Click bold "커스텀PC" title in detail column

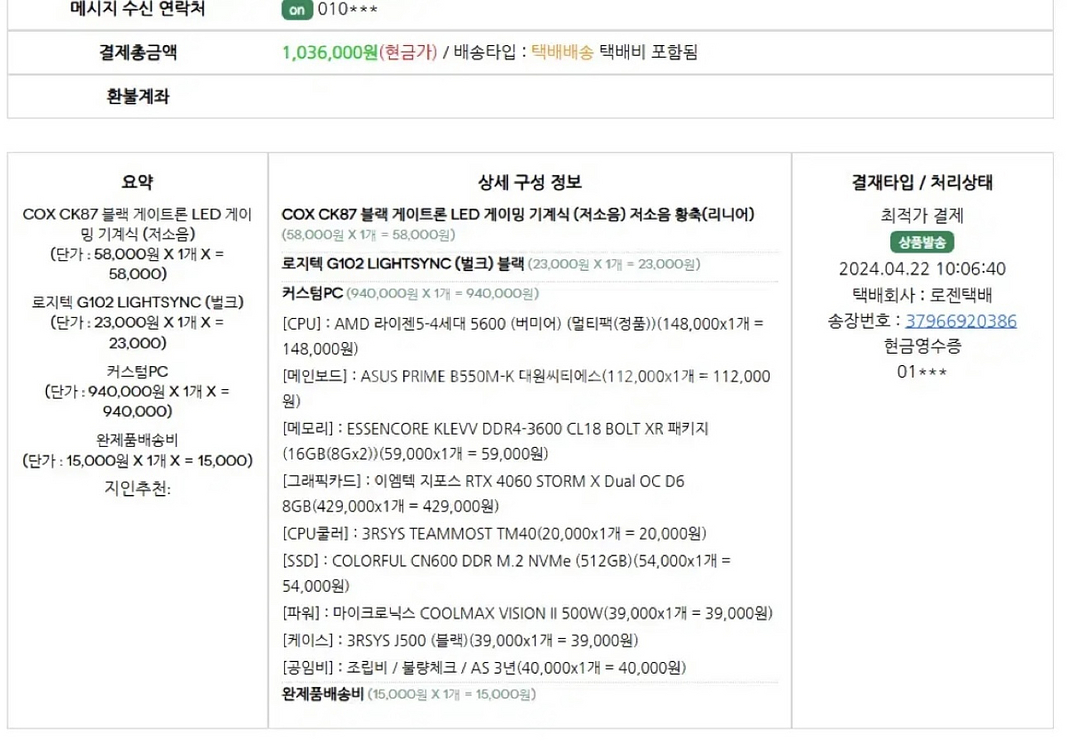click(312, 293)
